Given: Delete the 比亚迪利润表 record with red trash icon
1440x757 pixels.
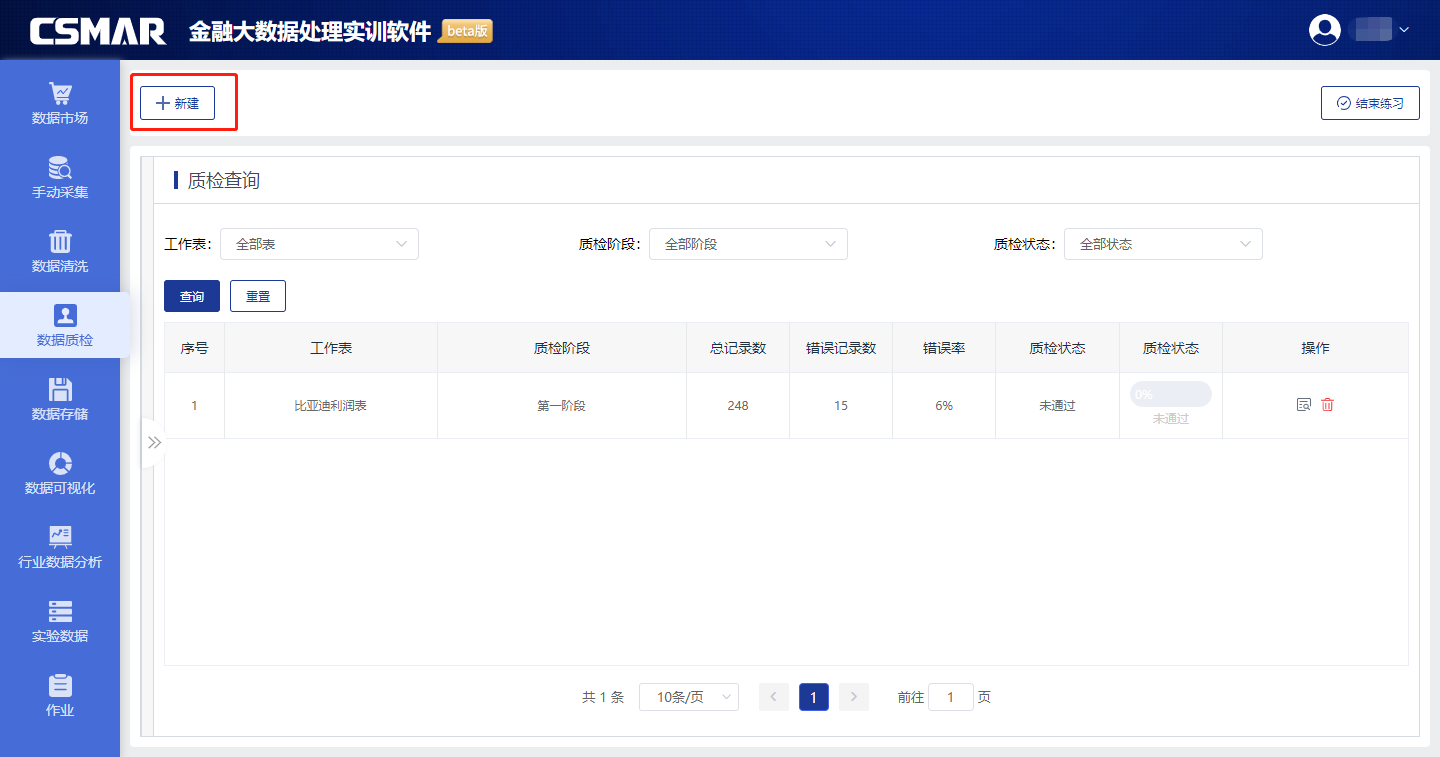Looking at the screenshot, I should click(x=1327, y=405).
